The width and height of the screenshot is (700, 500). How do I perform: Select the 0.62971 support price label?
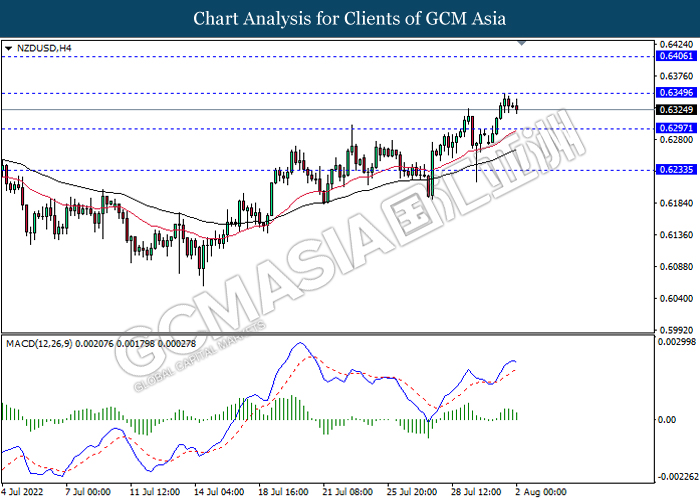(676, 129)
